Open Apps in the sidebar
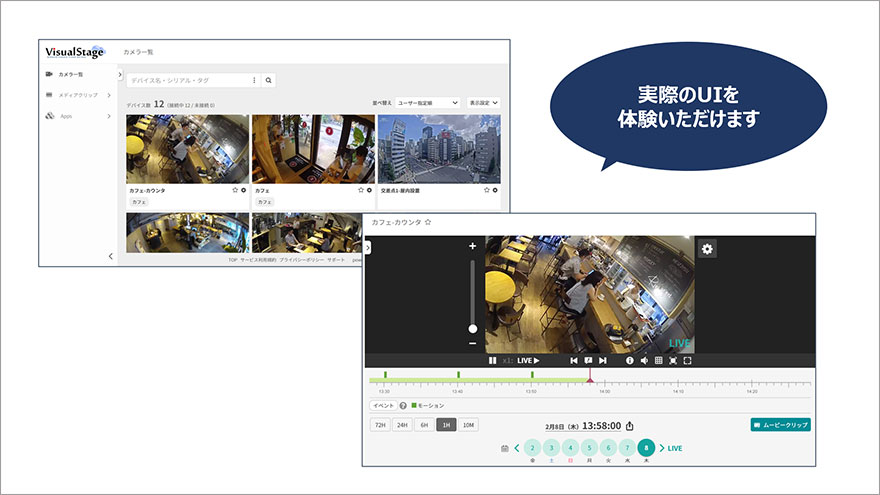This screenshot has height=495, width=880. coord(66,116)
